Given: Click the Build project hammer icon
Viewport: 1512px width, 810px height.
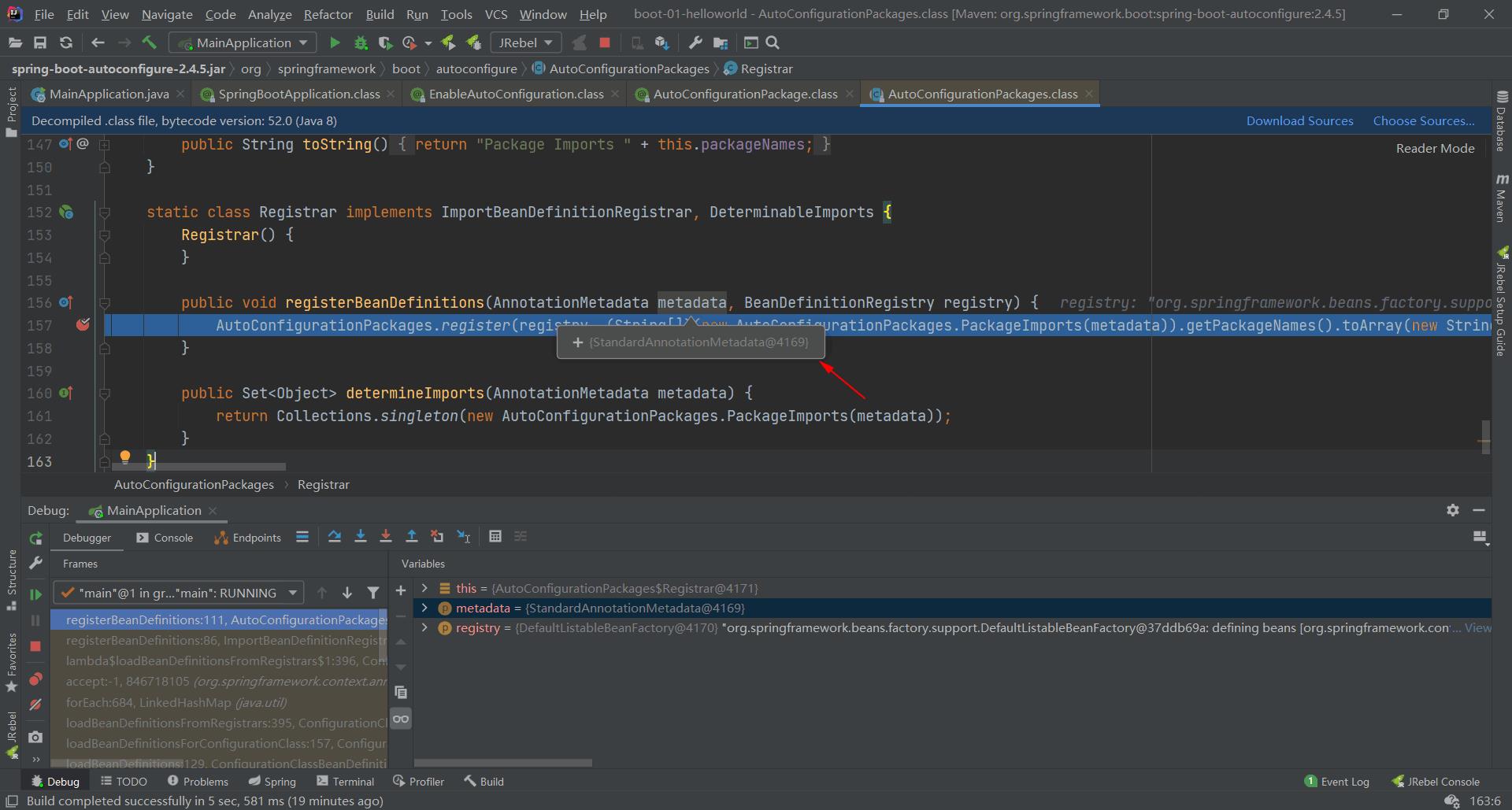Looking at the screenshot, I should point(150,43).
